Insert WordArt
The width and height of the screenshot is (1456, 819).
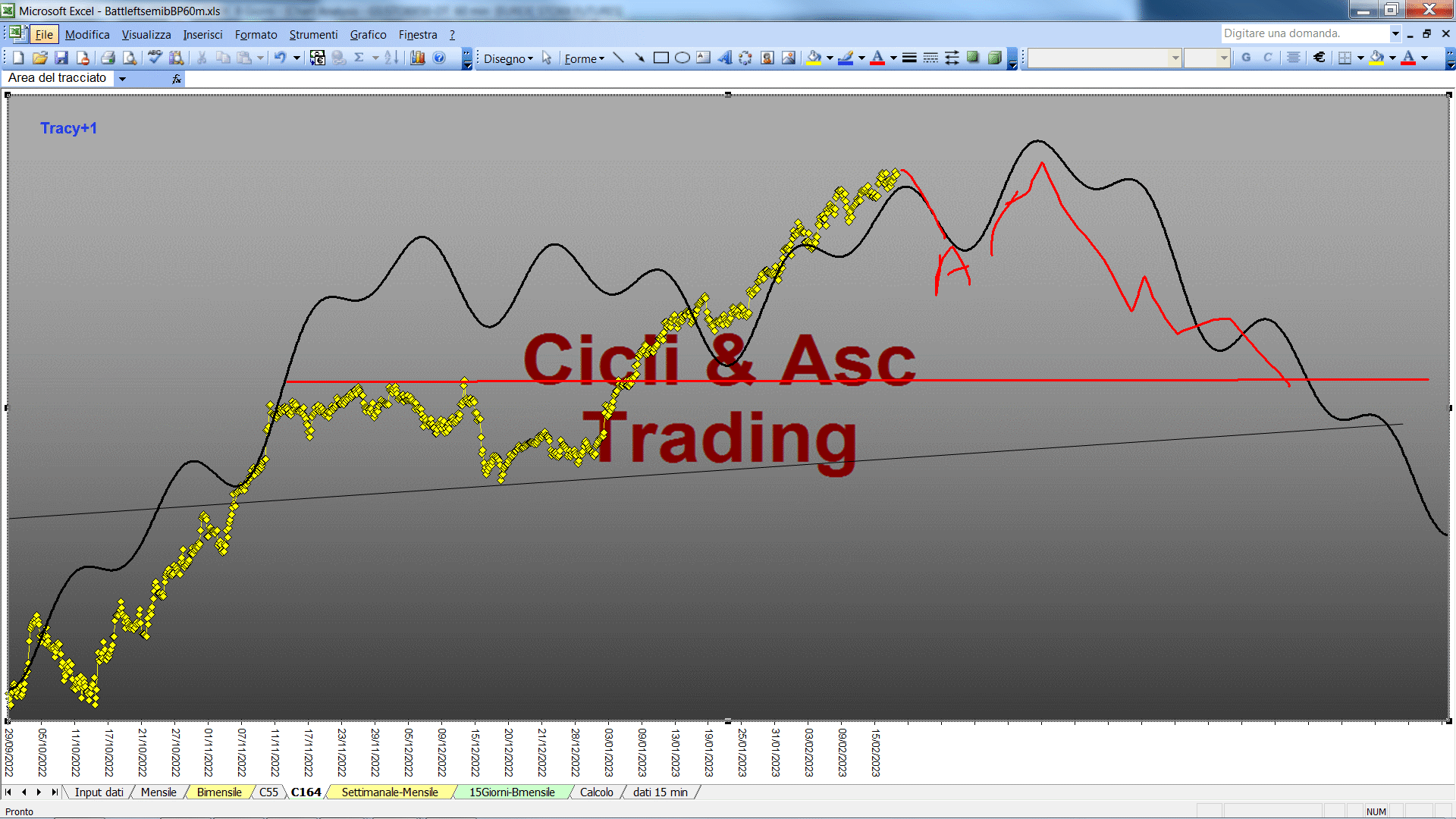(725, 58)
